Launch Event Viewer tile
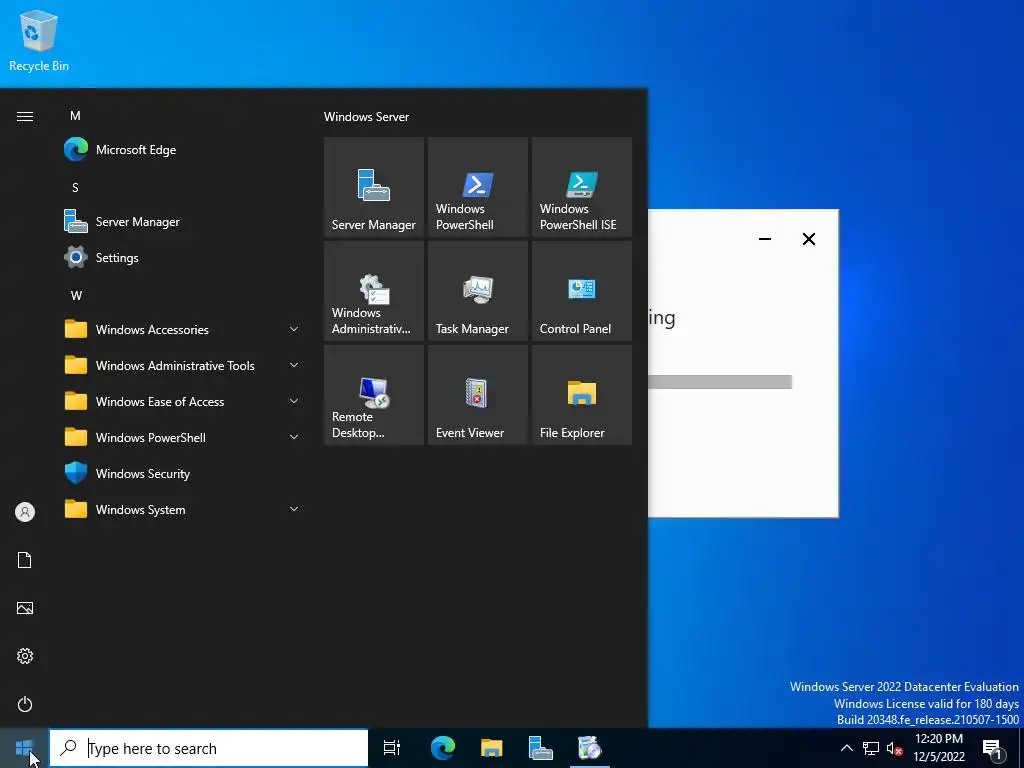The height and width of the screenshot is (768, 1024). [x=477, y=395]
